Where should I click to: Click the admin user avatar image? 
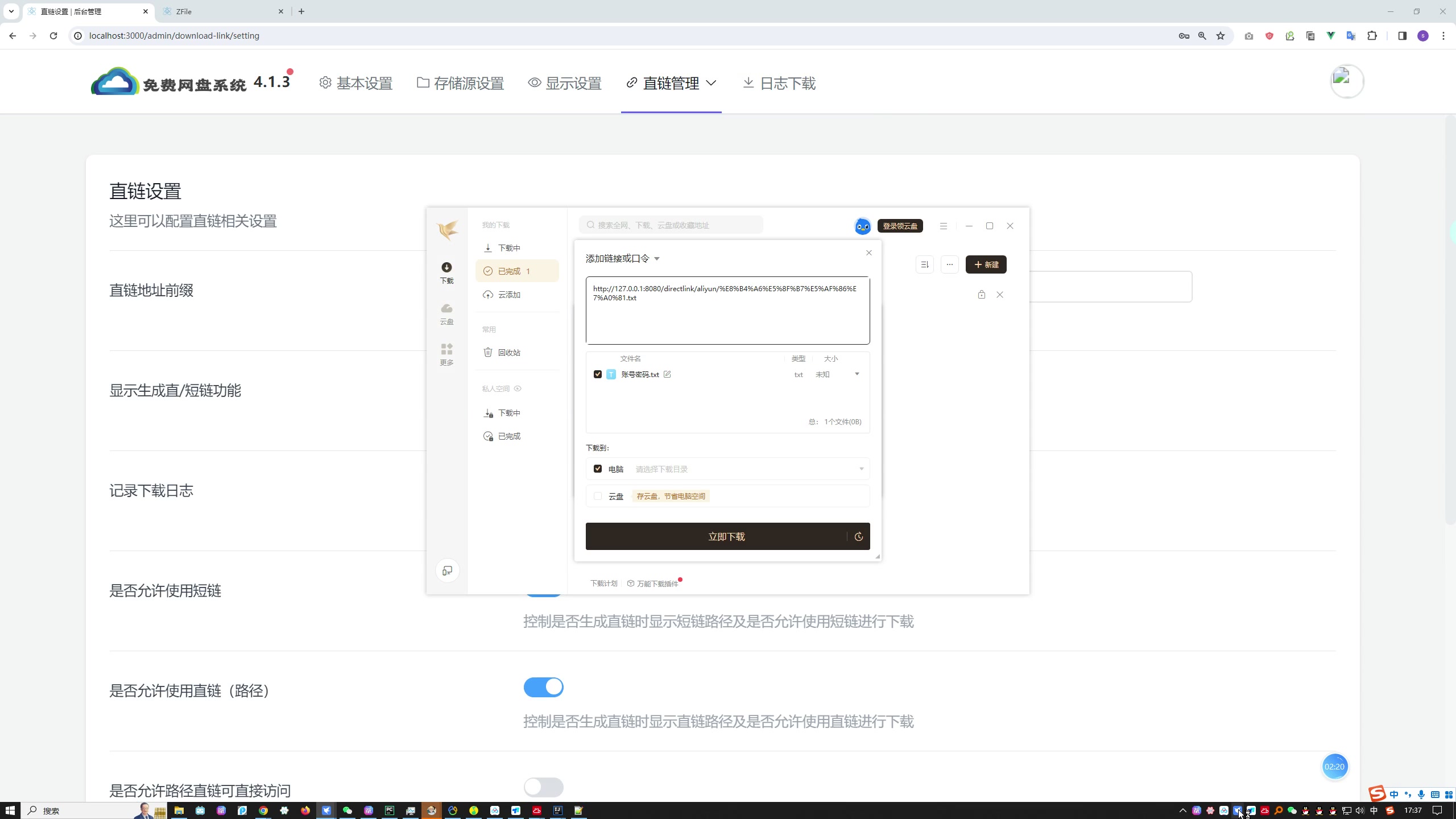(x=1347, y=81)
